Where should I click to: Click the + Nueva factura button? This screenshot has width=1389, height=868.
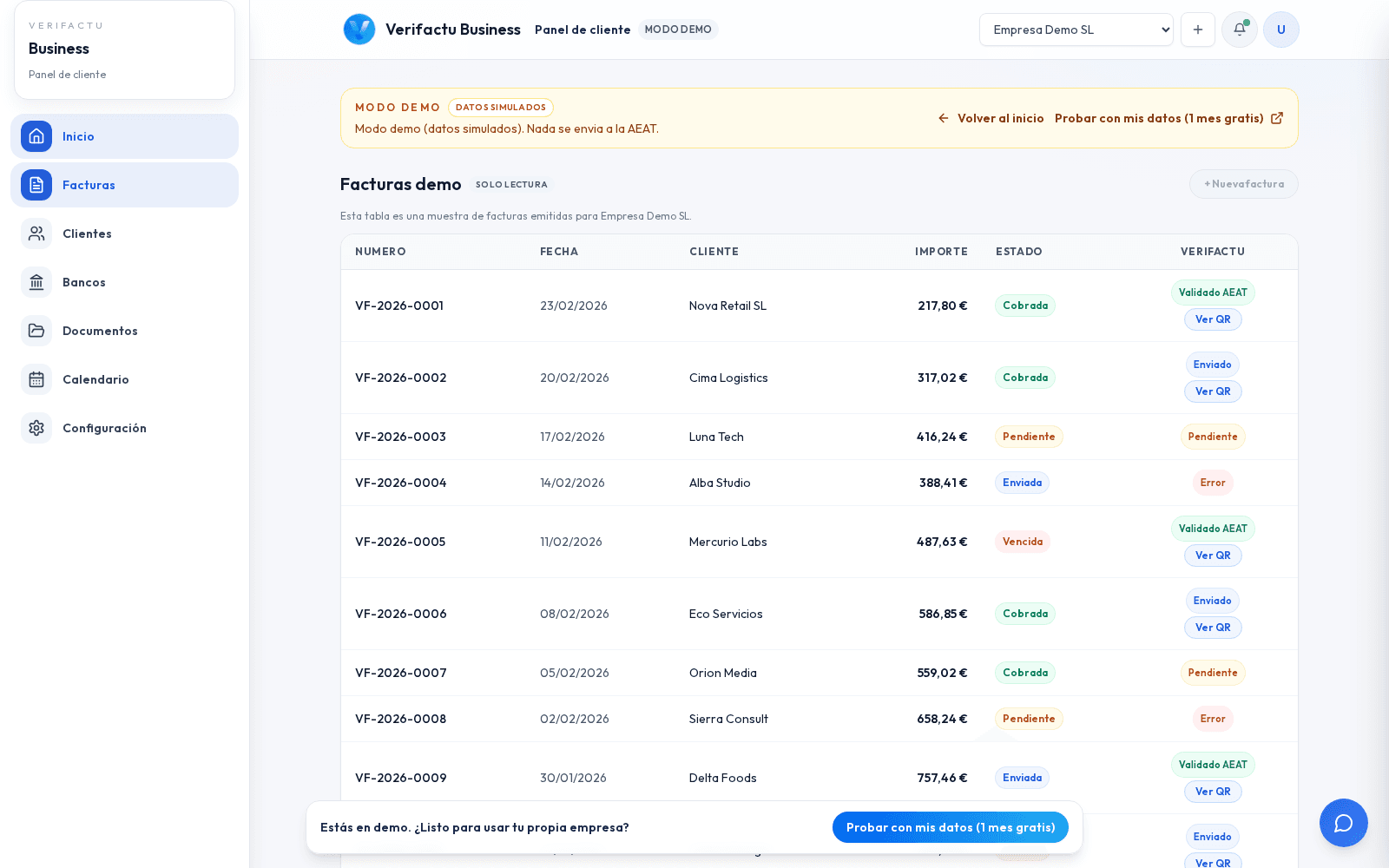pos(1243,184)
